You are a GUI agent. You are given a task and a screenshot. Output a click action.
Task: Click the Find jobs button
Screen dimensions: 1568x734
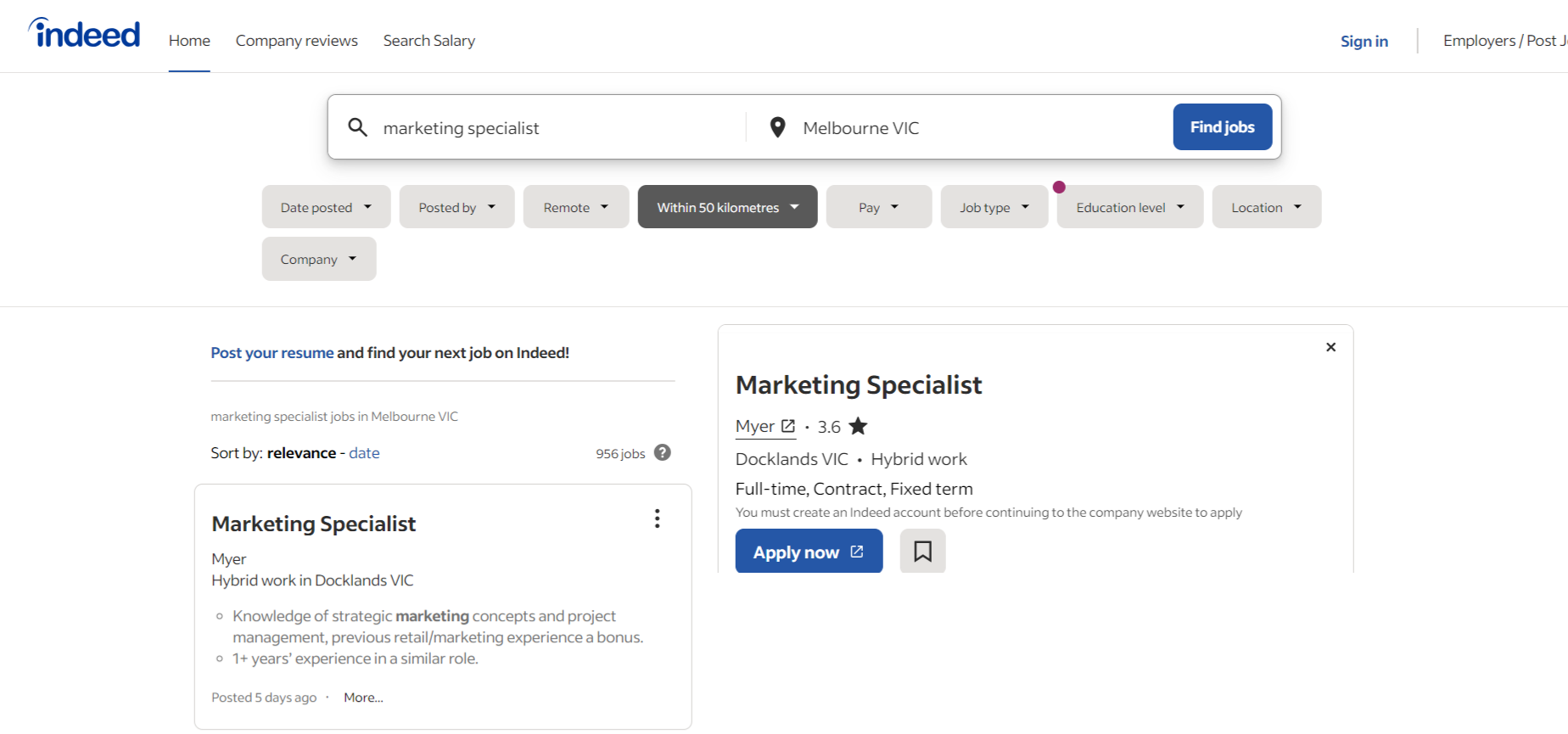tap(1222, 126)
